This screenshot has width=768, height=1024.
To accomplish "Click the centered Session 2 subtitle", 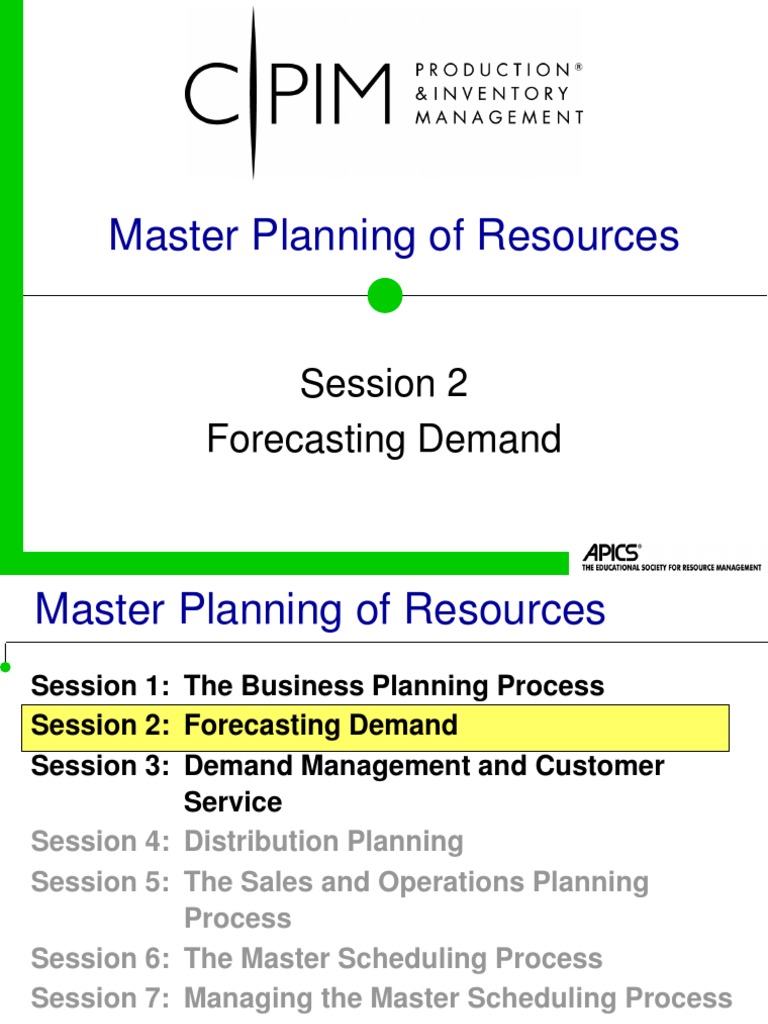I will (384, 383).
